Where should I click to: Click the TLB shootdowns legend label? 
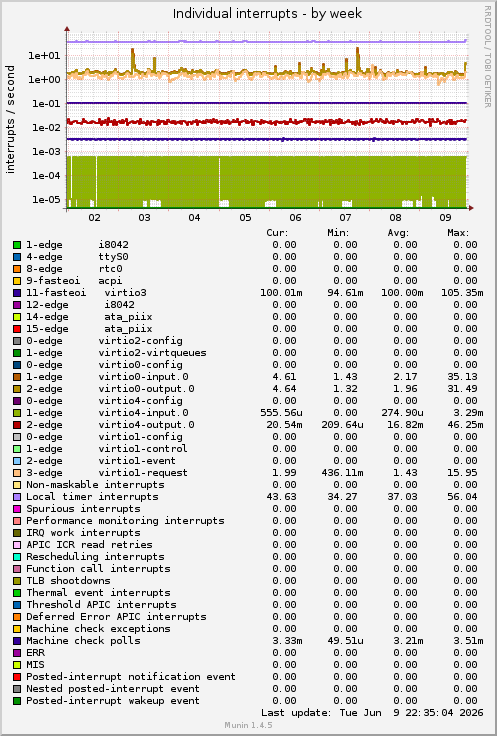(x=69, y=581)
